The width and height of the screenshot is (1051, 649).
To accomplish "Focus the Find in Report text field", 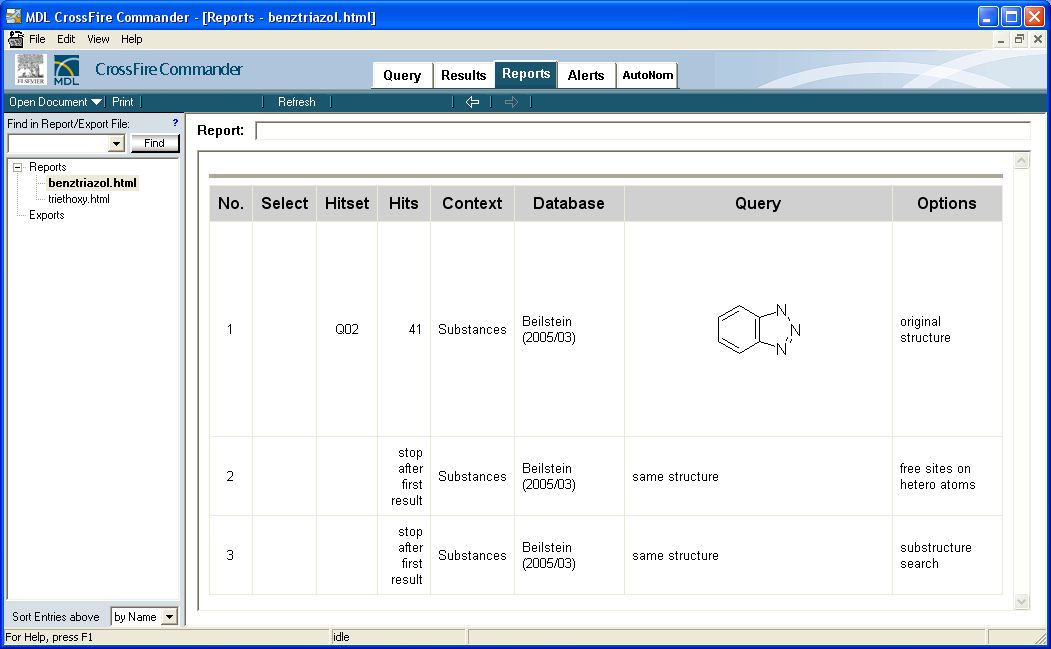I will click(58, 143).
